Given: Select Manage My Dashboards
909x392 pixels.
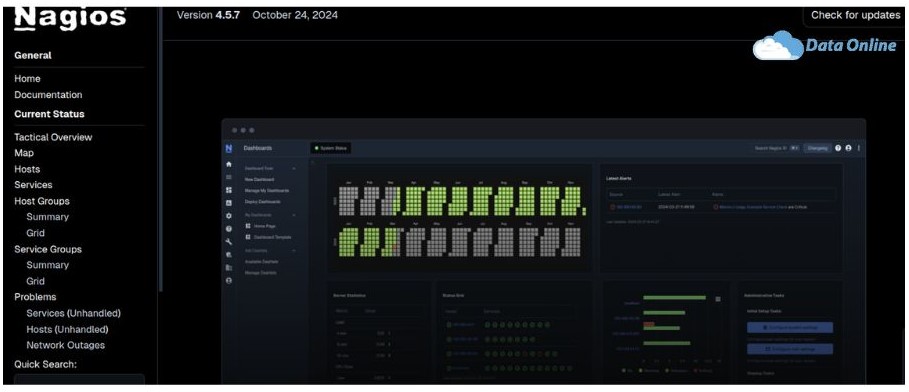Looking at the screenshot, I should click(267, 190).
